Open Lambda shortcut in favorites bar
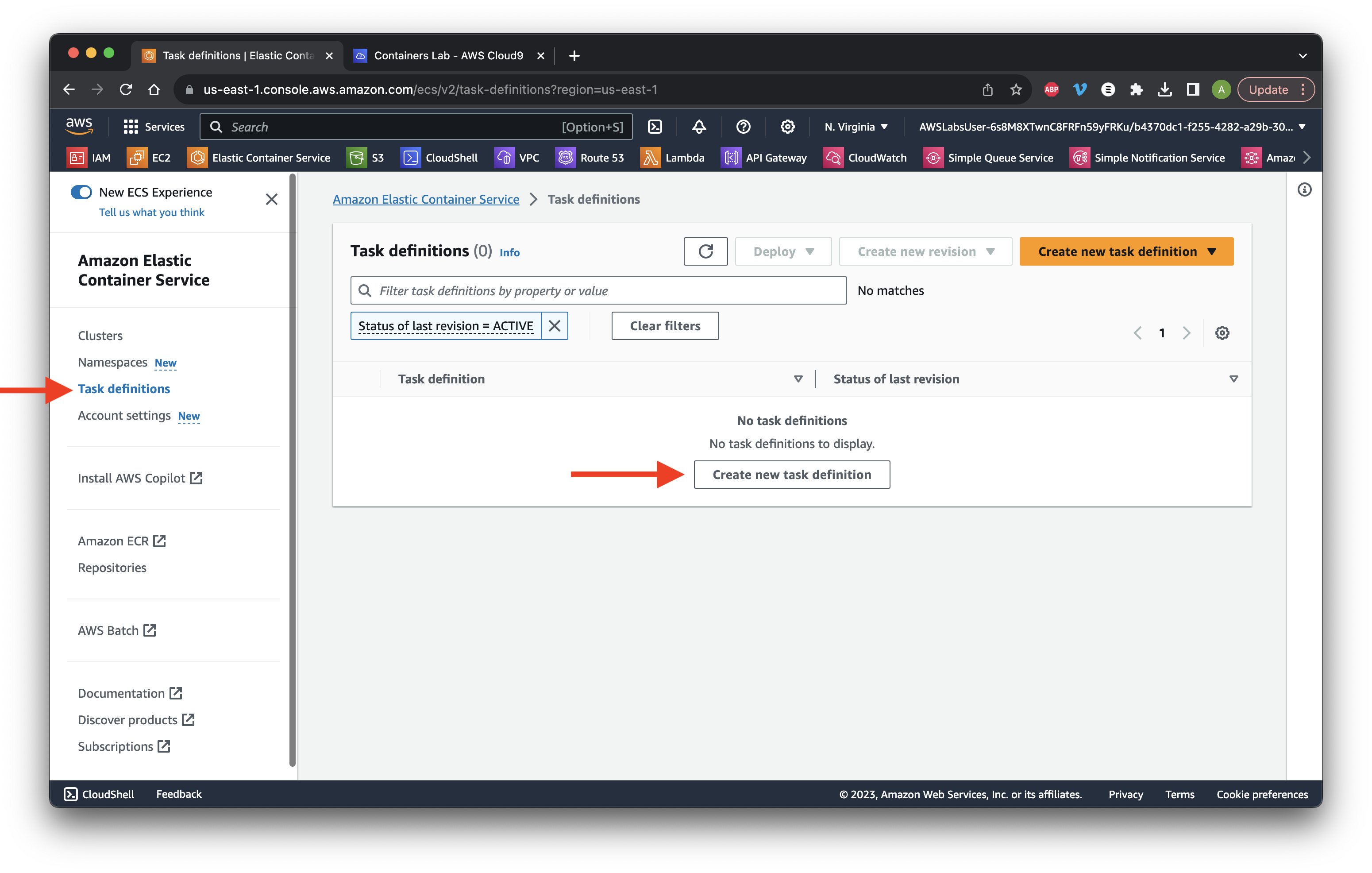Viewport: 1372px width, 873px height. [x=672, y=158]
